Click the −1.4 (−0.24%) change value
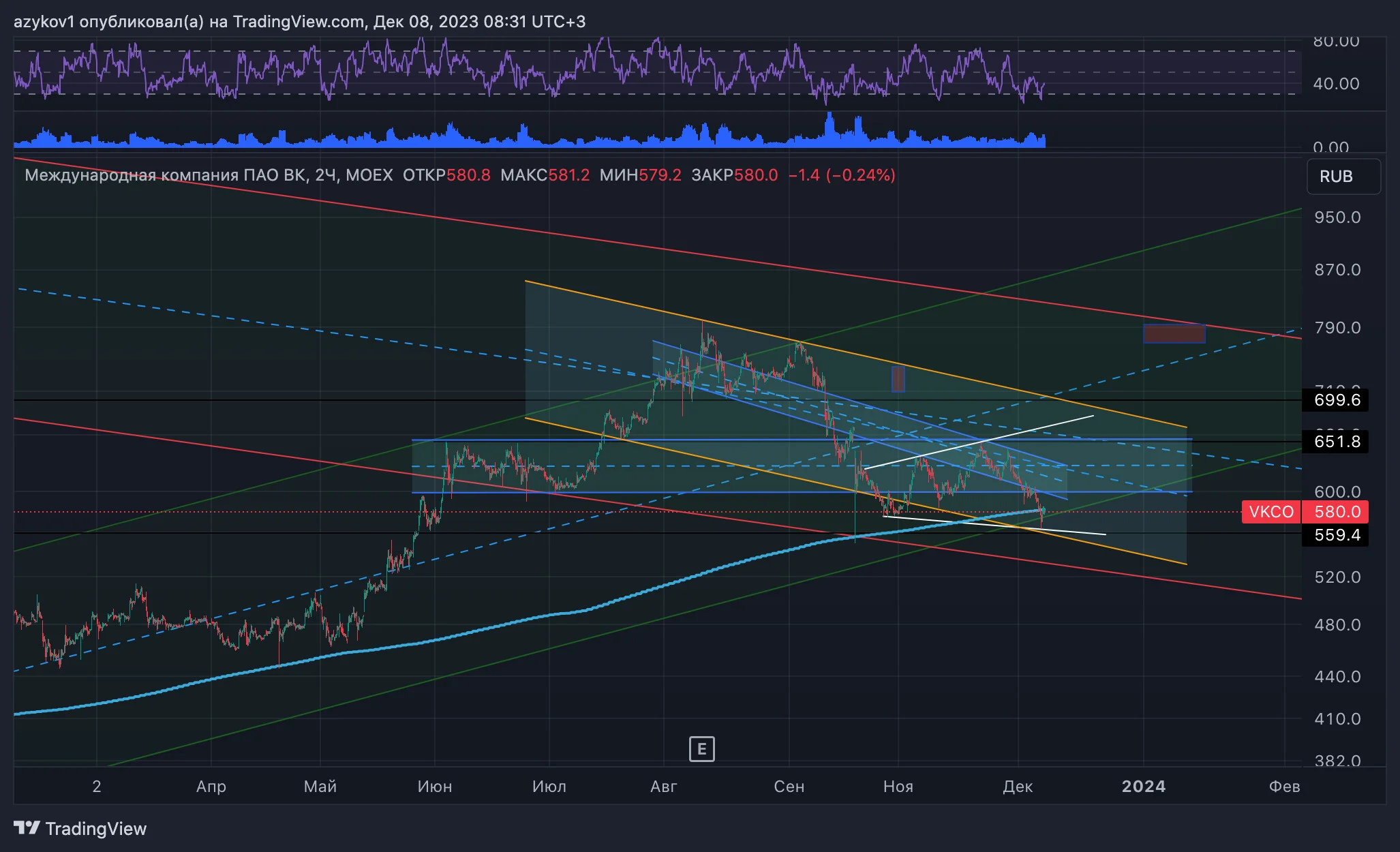The image size is (1400, 852). [x=842, y=175]
